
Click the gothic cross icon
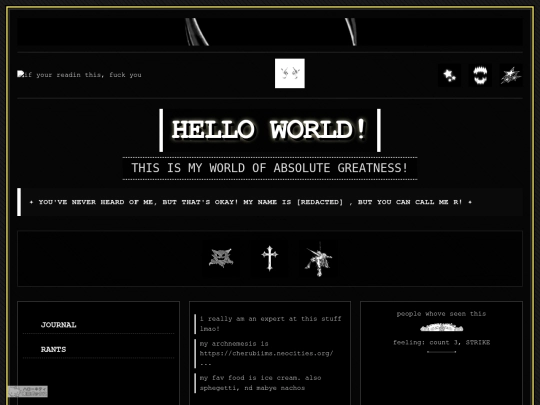pos(269,258)
